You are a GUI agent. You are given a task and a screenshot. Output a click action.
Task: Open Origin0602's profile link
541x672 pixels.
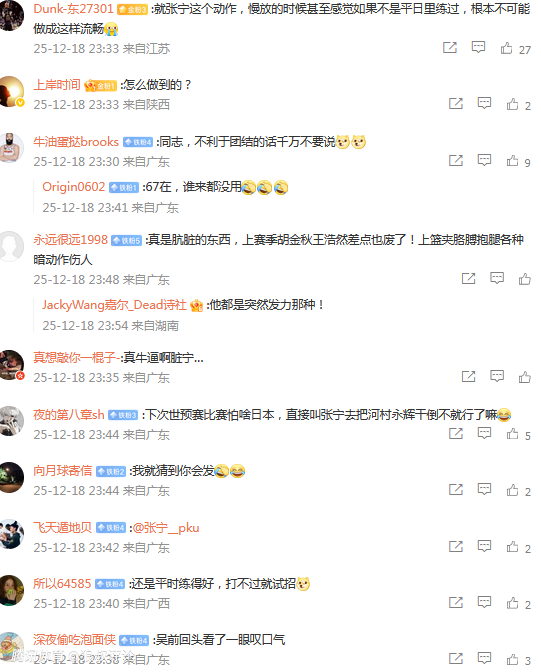point(73,187)
